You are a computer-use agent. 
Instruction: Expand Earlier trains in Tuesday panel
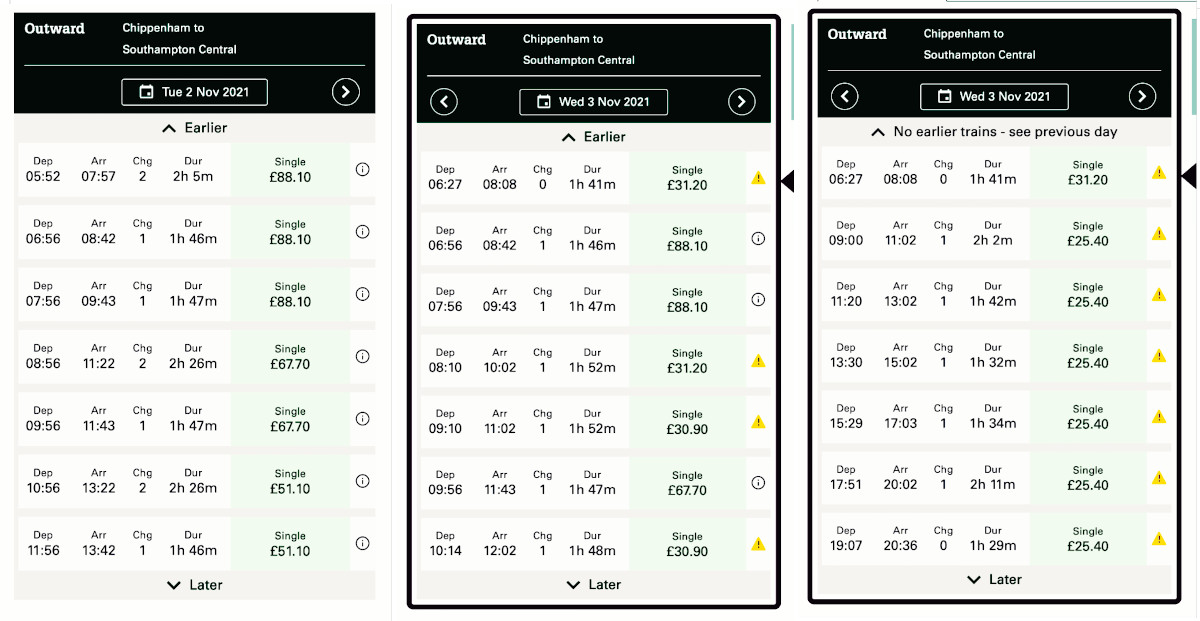click(x=195, y=128)
